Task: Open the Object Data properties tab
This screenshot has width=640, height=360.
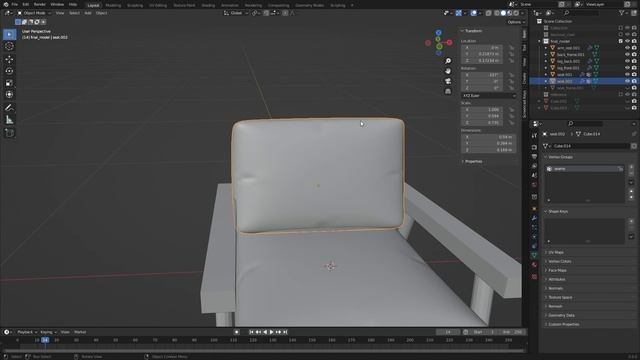Action: tap(534, 255)
